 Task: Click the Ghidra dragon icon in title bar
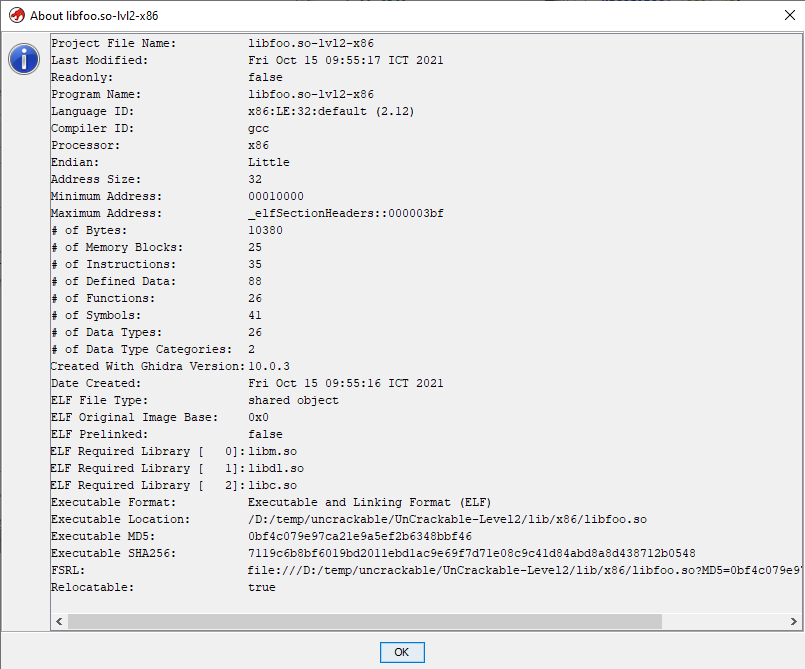(16, 15)
